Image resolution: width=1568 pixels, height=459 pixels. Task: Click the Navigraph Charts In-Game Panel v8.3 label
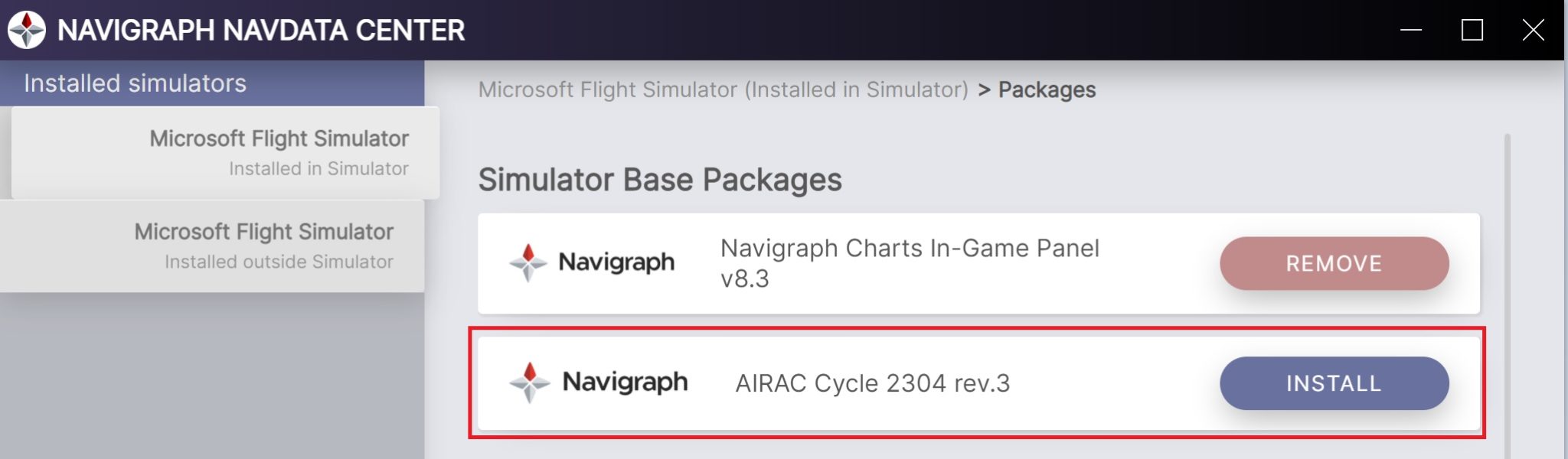(910, 263)
